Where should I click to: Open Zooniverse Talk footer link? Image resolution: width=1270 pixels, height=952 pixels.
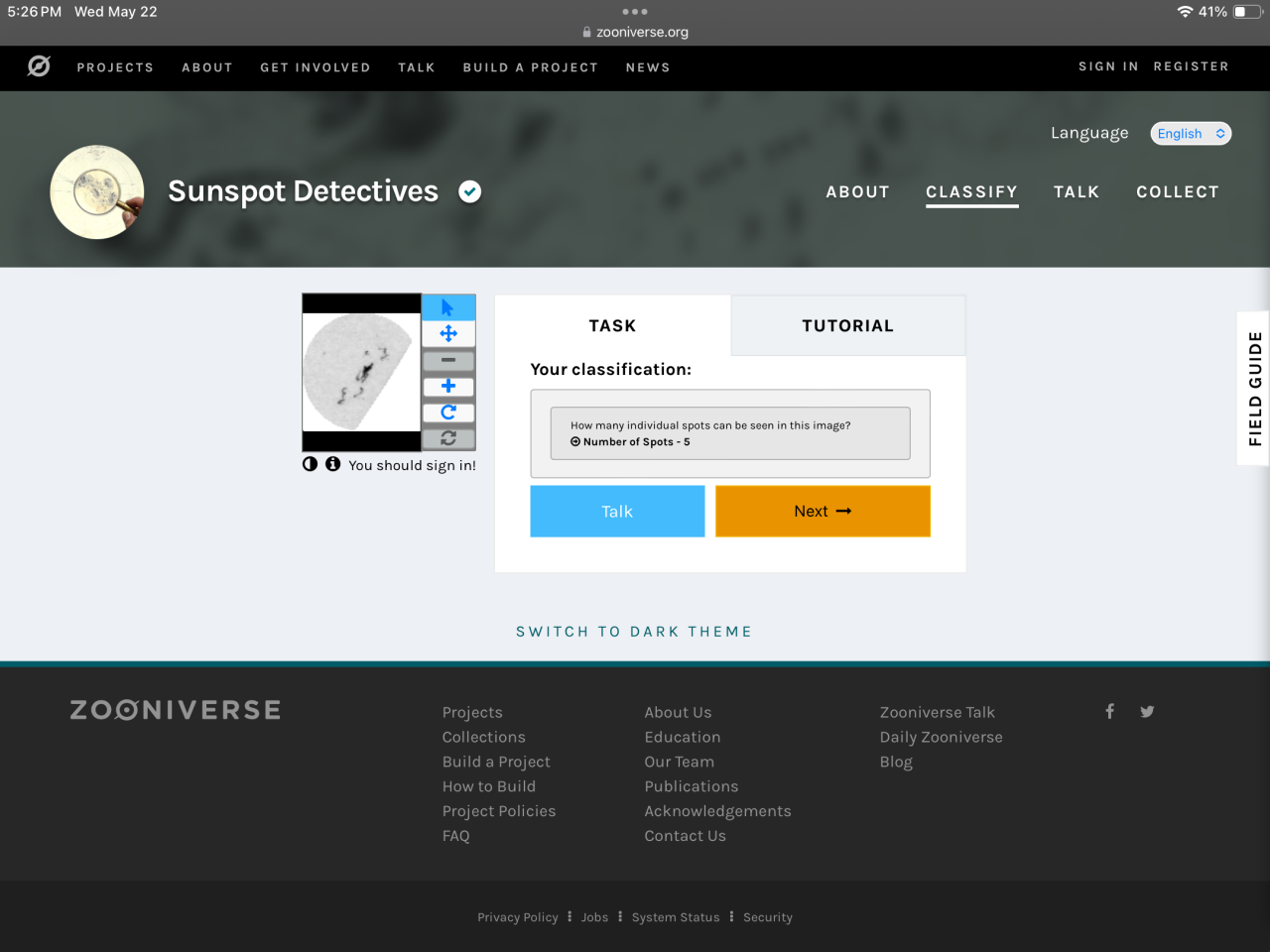click(x=938, y=712)
